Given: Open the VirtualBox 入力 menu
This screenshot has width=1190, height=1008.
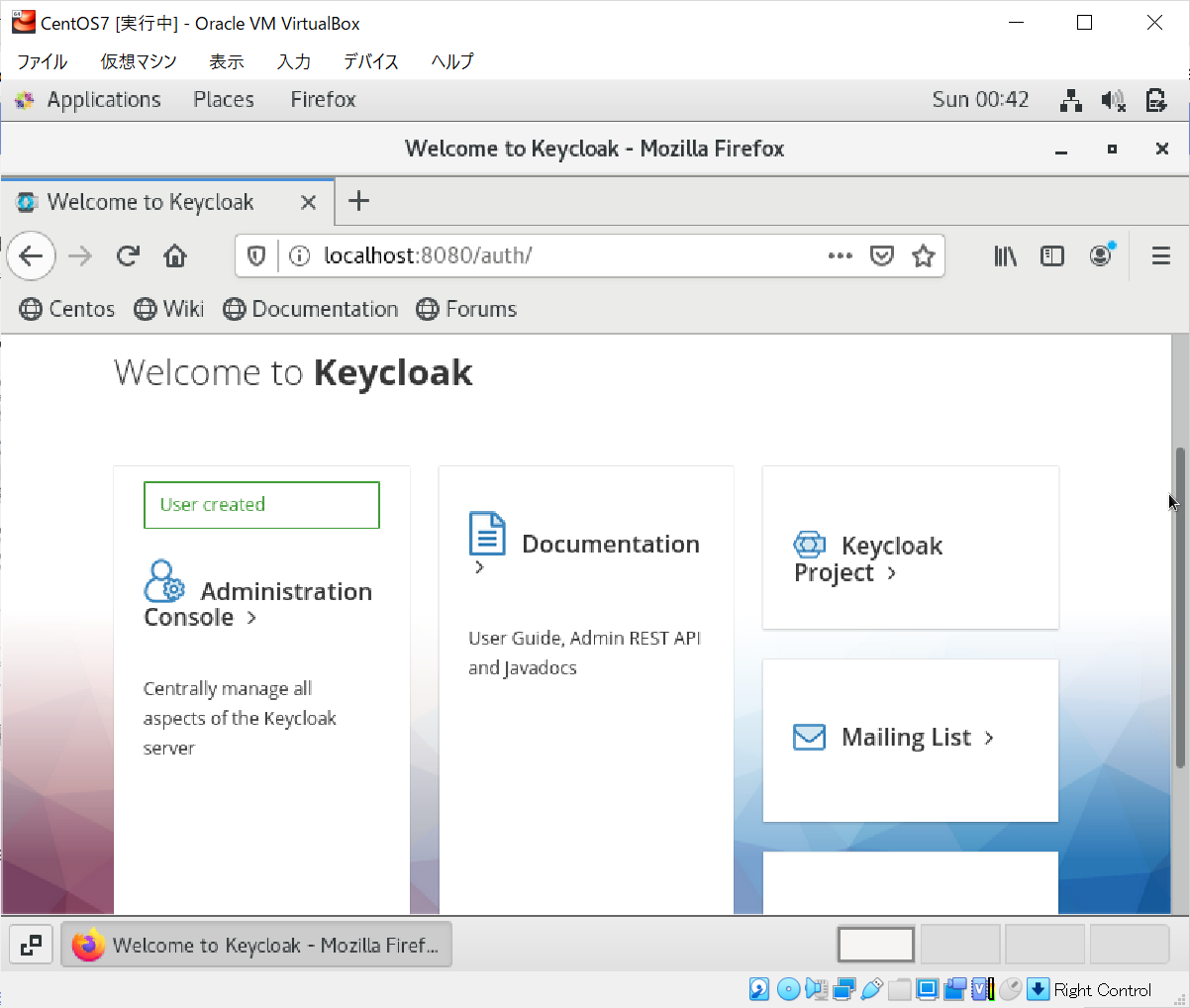Looking at the screenshot, I should point(294,61).
